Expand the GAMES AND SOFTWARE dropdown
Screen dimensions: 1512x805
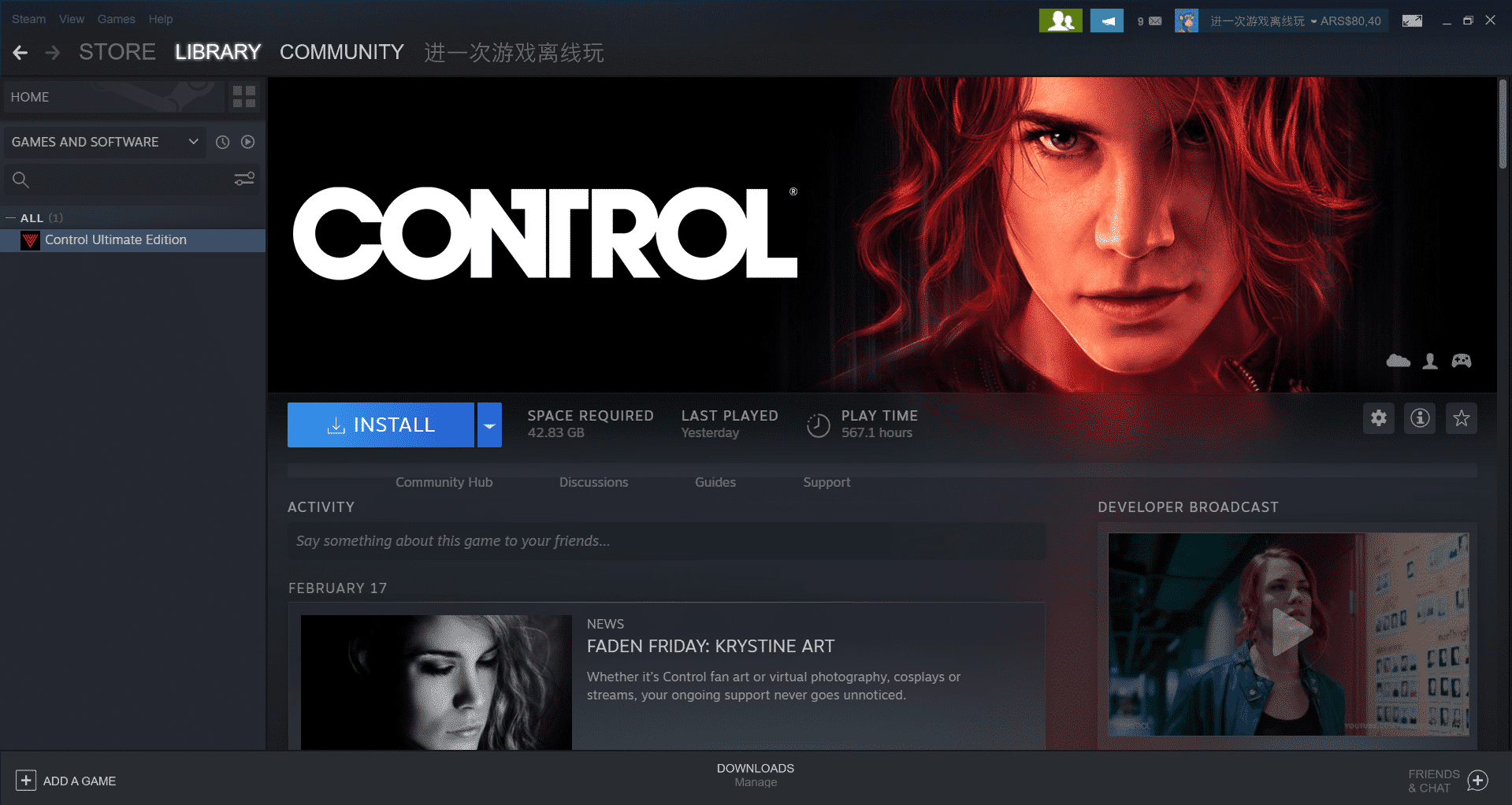coord(193,142)
